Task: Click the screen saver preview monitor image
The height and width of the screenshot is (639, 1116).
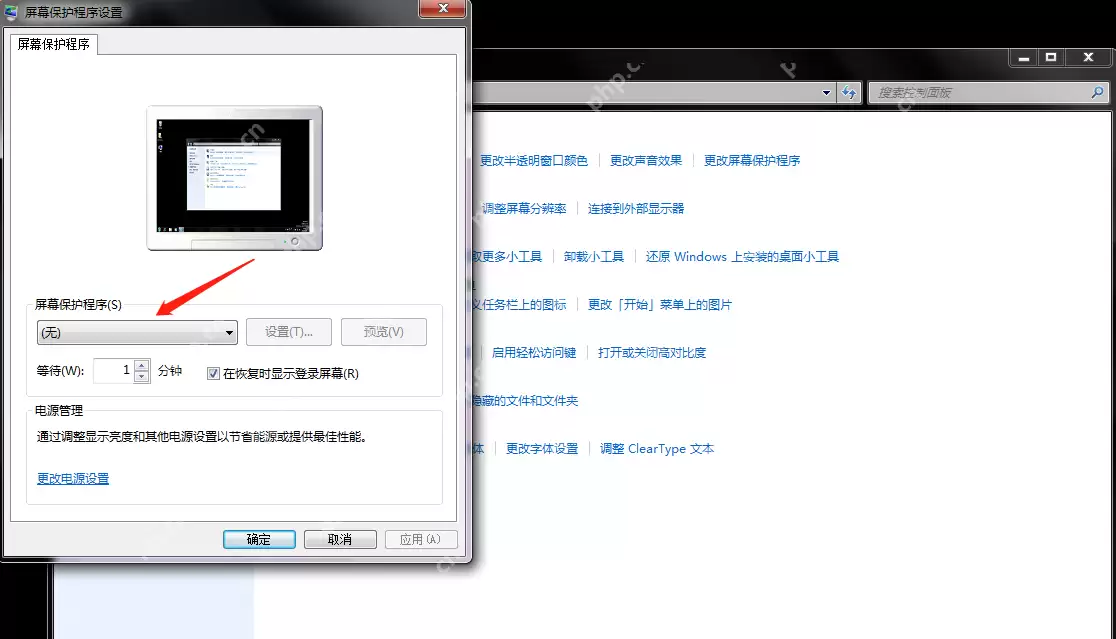Action: pos(234,175)
